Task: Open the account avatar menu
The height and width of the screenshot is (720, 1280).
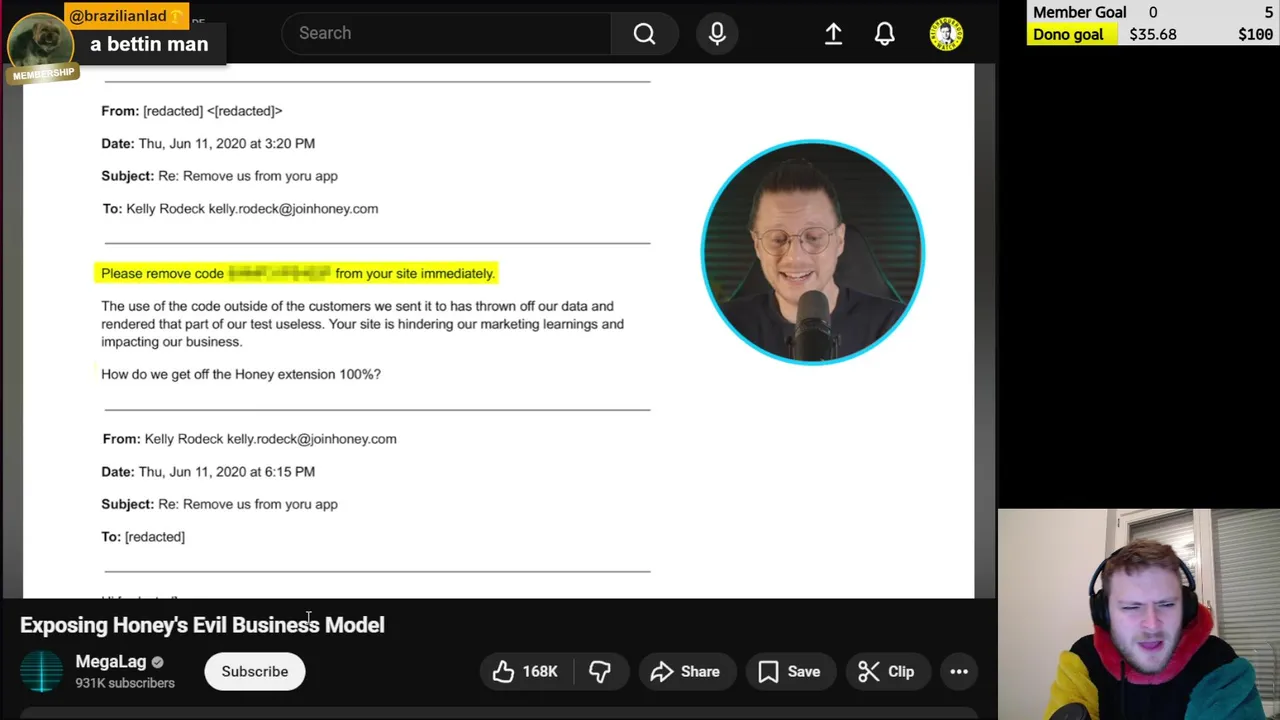Action: point(946,34)
